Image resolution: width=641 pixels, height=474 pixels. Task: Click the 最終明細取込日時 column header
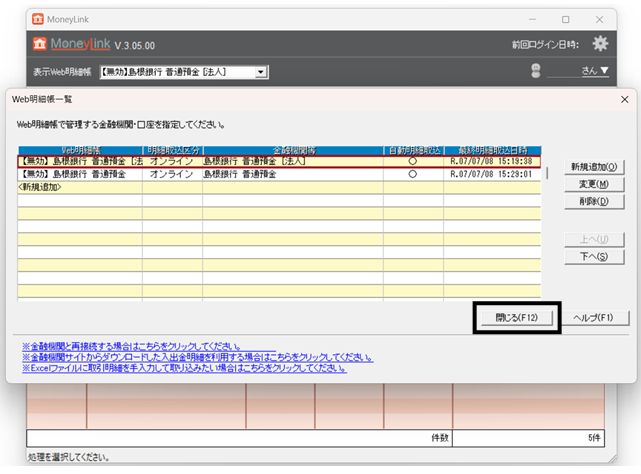click(493, 151)
